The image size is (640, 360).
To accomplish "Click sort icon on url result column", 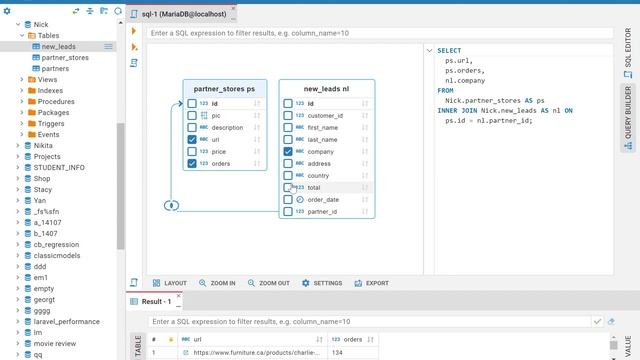I will (319, 339).
